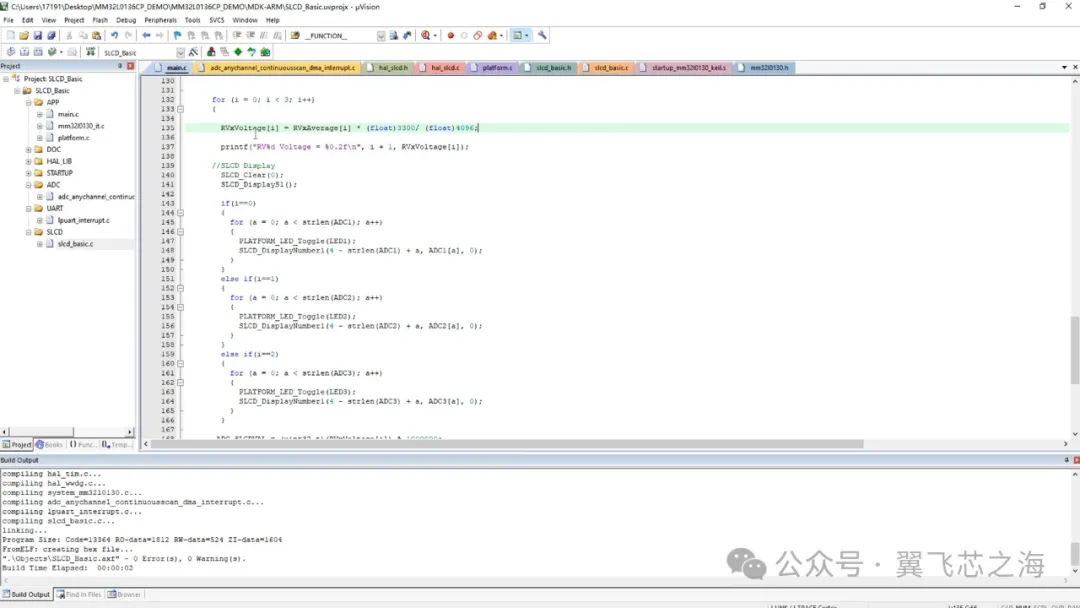Open the SLCD_Basic target selection dropdown
Image resolution: width=1080 pixels, height=608 pixels.
(x=180, y=51)
